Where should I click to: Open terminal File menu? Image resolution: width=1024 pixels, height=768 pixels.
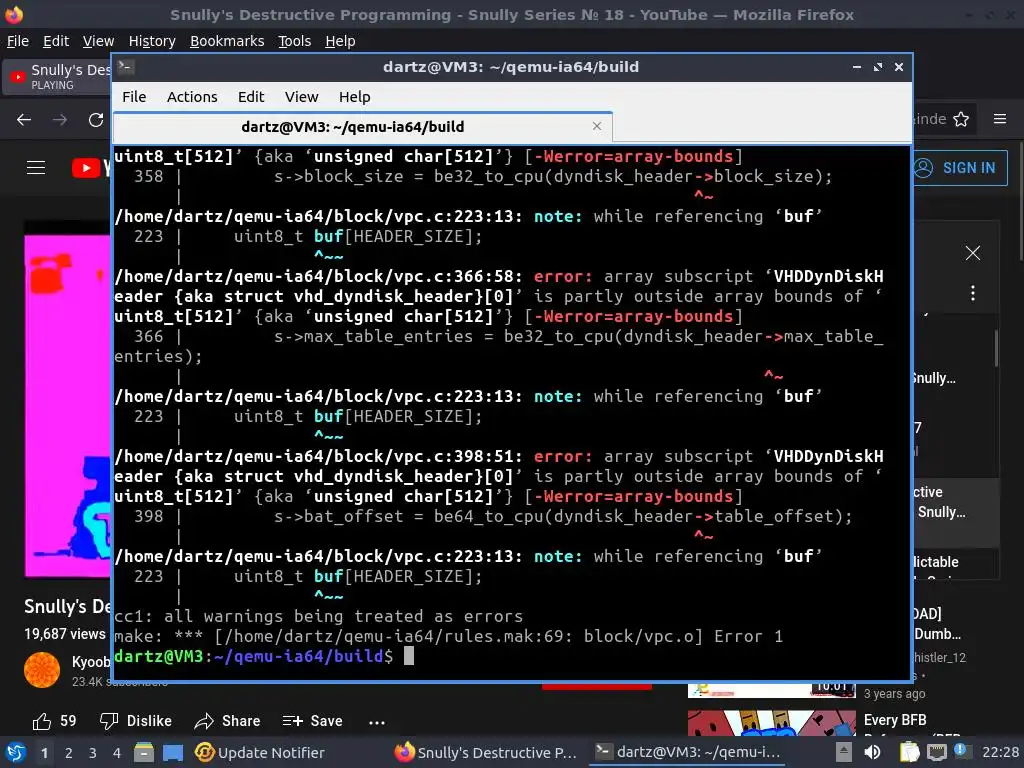(134, 97)
